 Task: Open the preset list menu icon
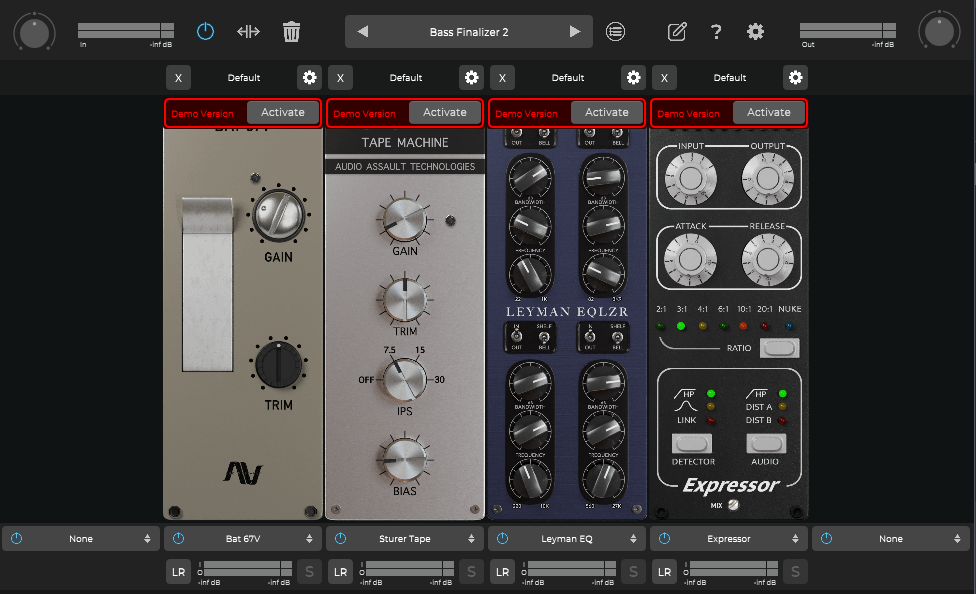615,31
